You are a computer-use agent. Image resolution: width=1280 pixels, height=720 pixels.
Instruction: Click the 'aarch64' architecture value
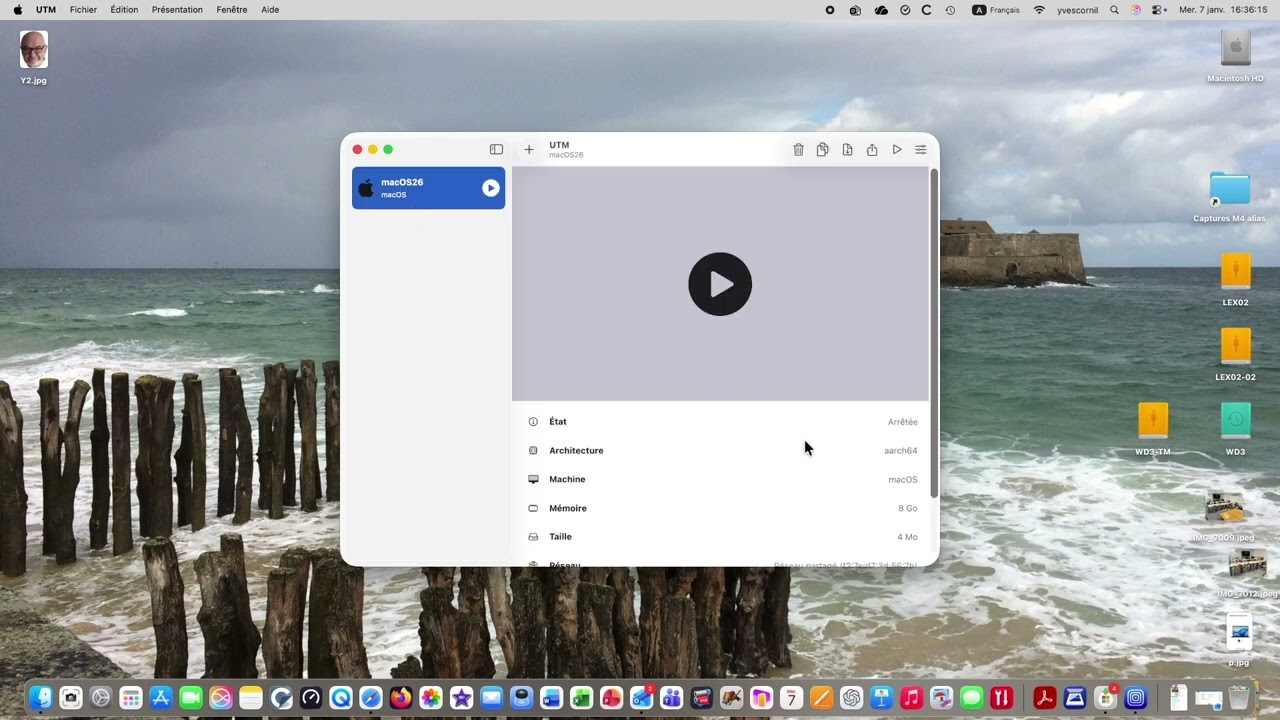(x=900, y=451)
